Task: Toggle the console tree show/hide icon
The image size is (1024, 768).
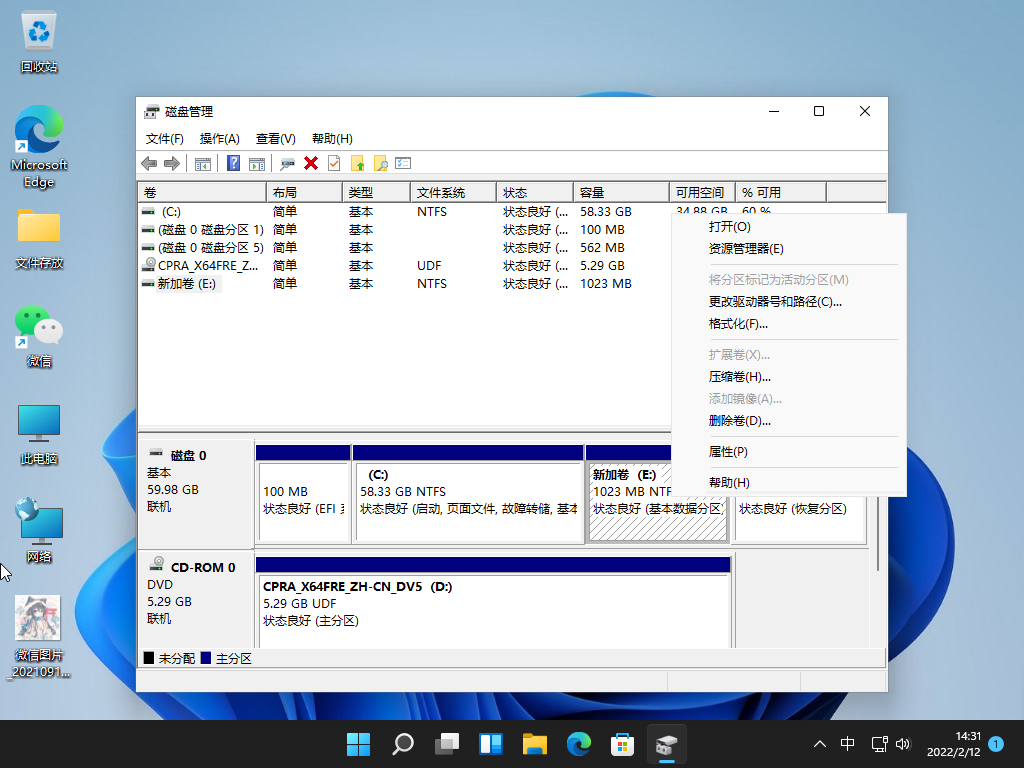Action: 203,163
